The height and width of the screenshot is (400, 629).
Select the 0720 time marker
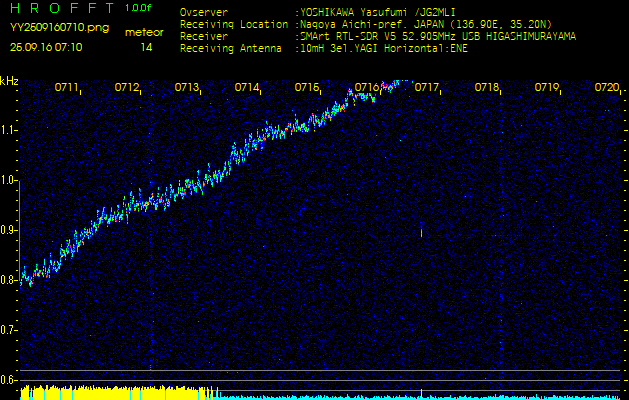click(x=606, y=88)
